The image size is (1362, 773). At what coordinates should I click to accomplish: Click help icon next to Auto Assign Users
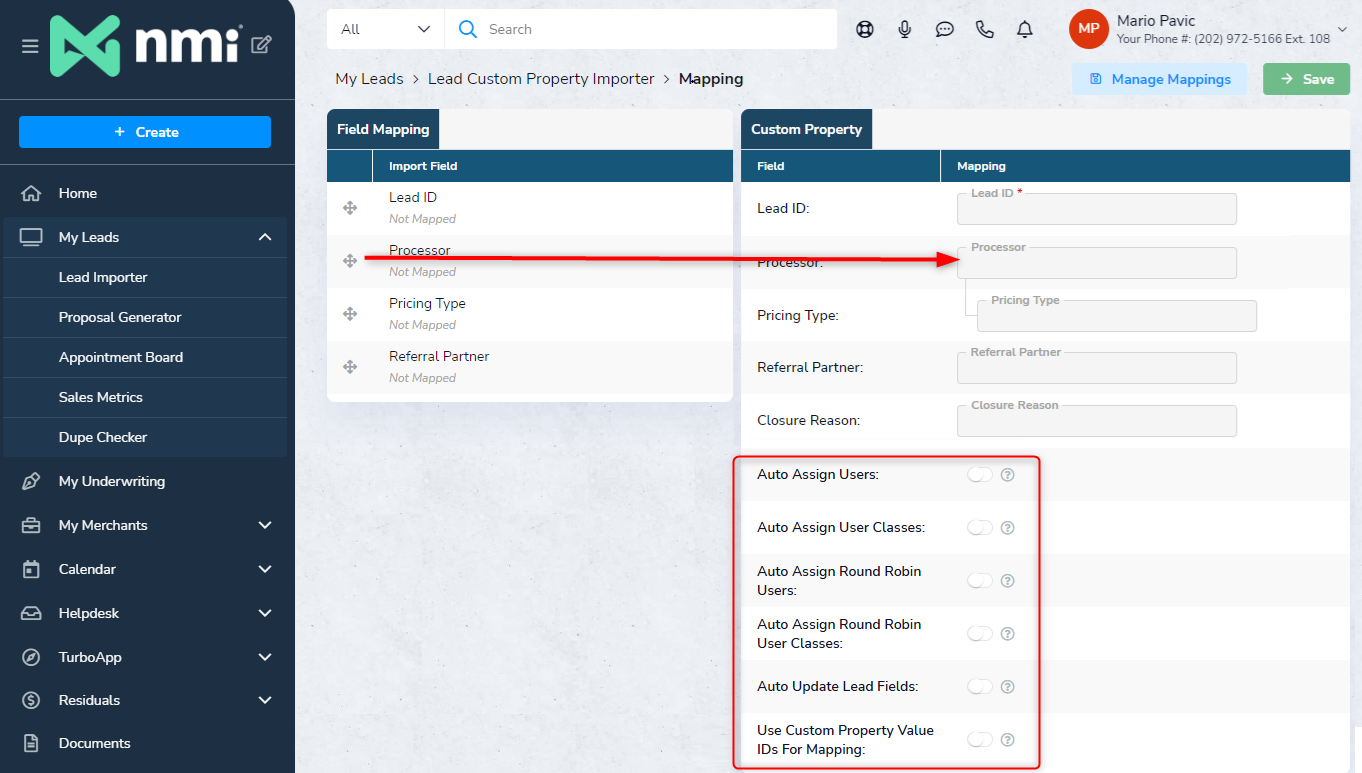click(1008, 475)
